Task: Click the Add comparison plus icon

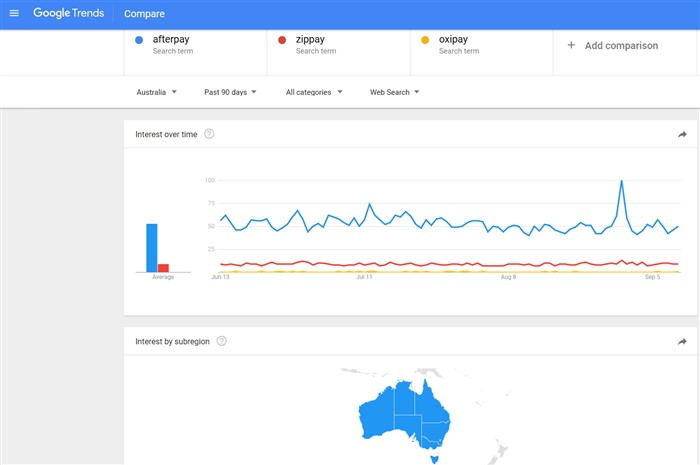Action: (571, 45)
